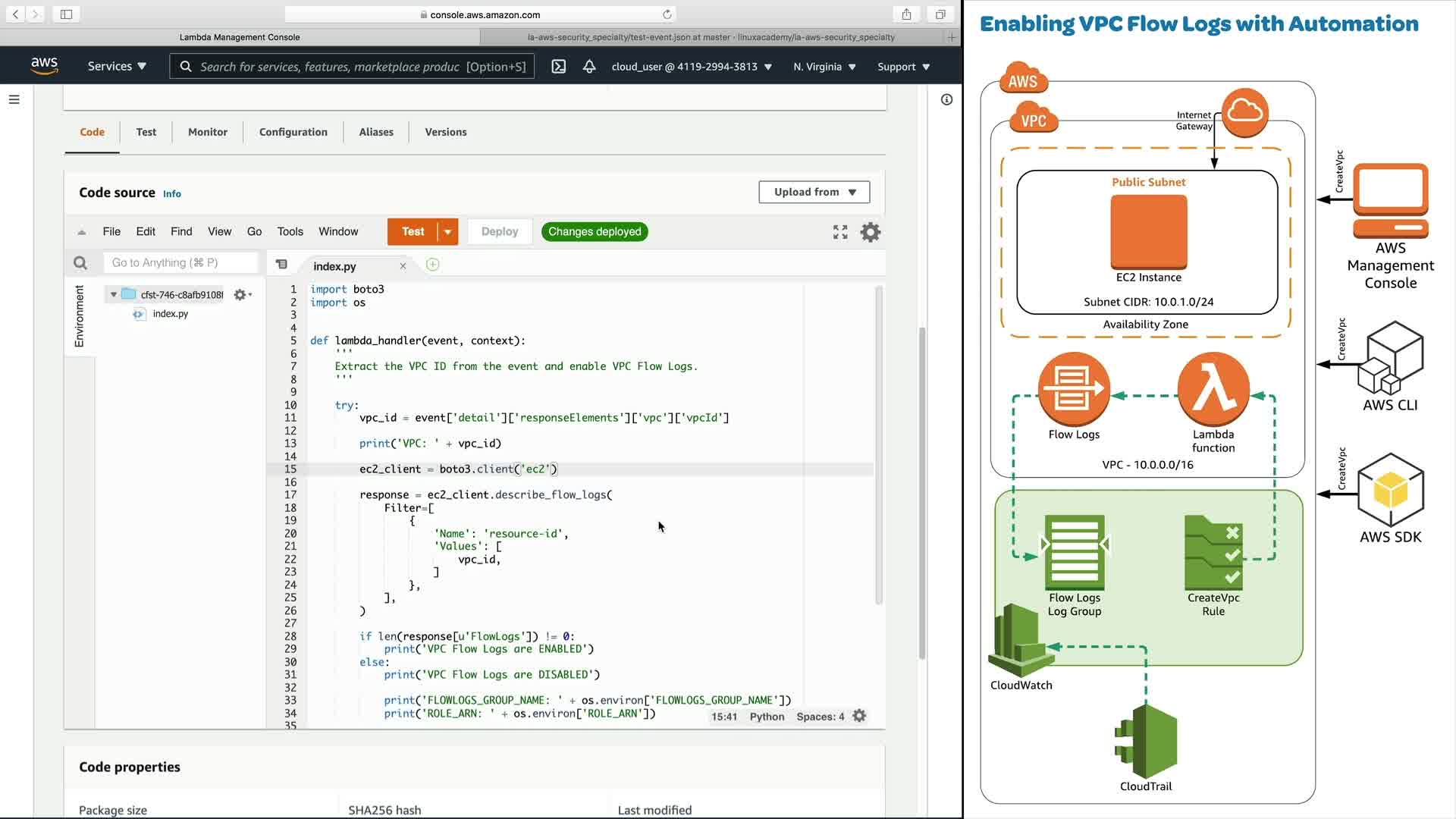1456x819 pixels.
Task: Open the side navigation hamburger menu
Action: click(14, 99)
